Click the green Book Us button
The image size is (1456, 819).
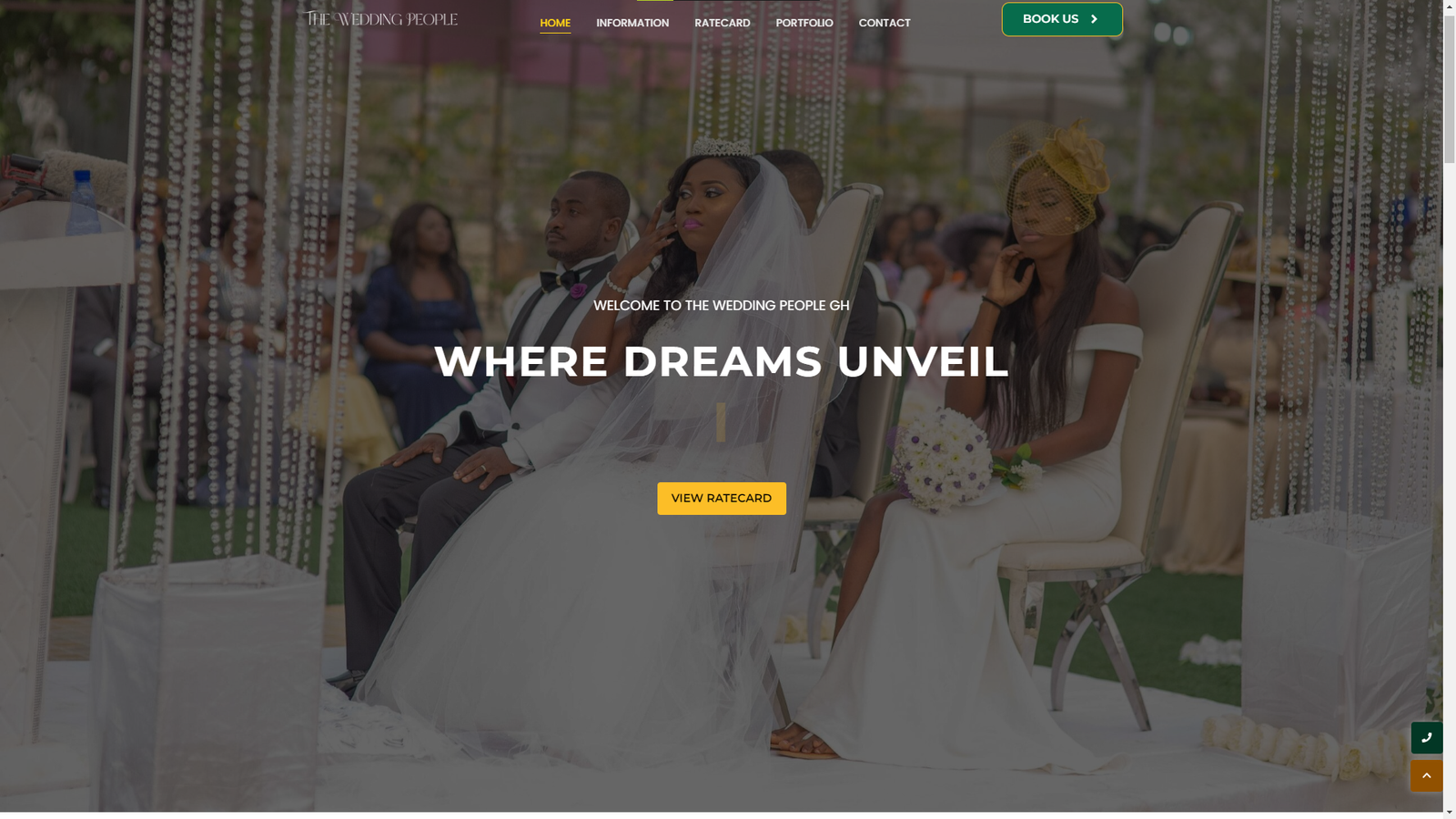[x=1062, y=19]
